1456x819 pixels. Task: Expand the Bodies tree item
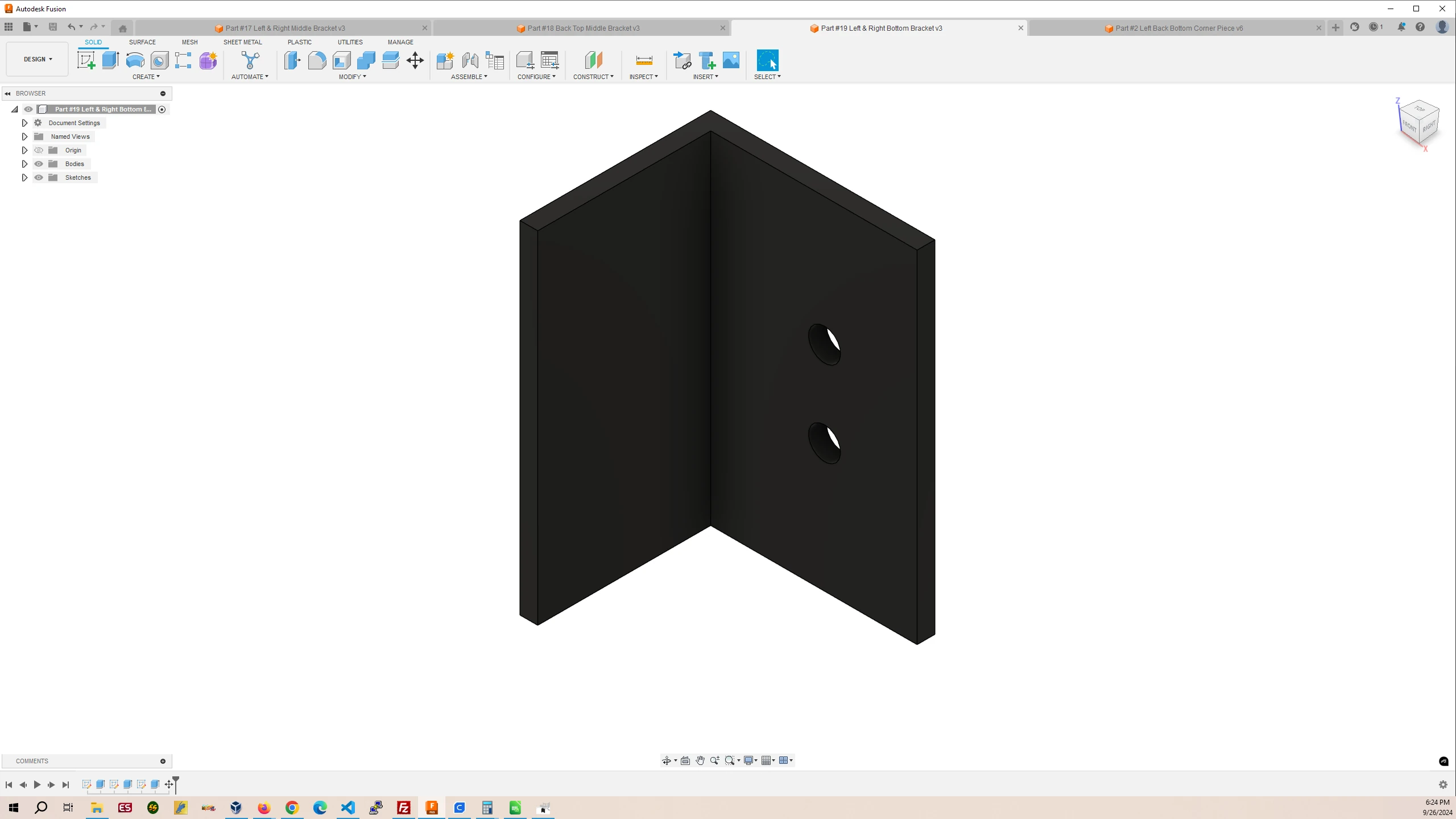[x=24, y=163]
